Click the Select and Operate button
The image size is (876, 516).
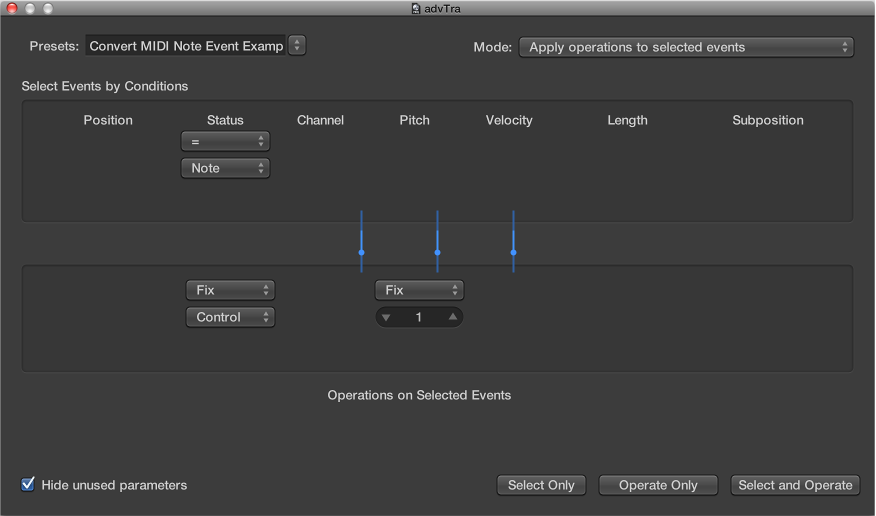click(x=795, y=485)
